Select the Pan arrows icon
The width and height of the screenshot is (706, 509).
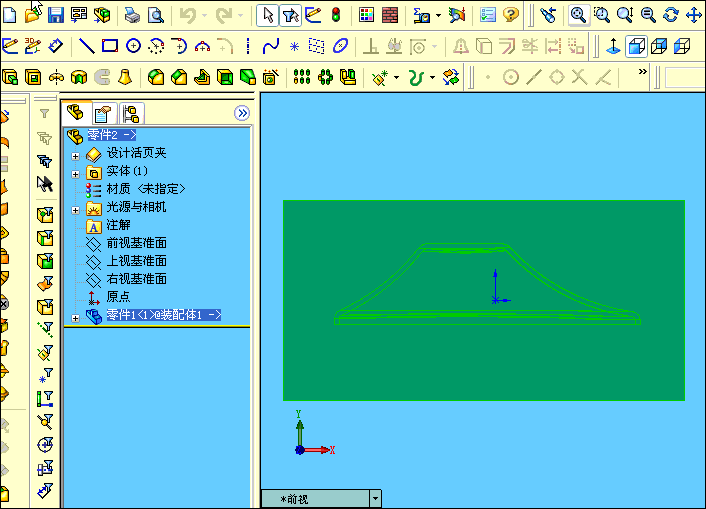coord(694,15)
